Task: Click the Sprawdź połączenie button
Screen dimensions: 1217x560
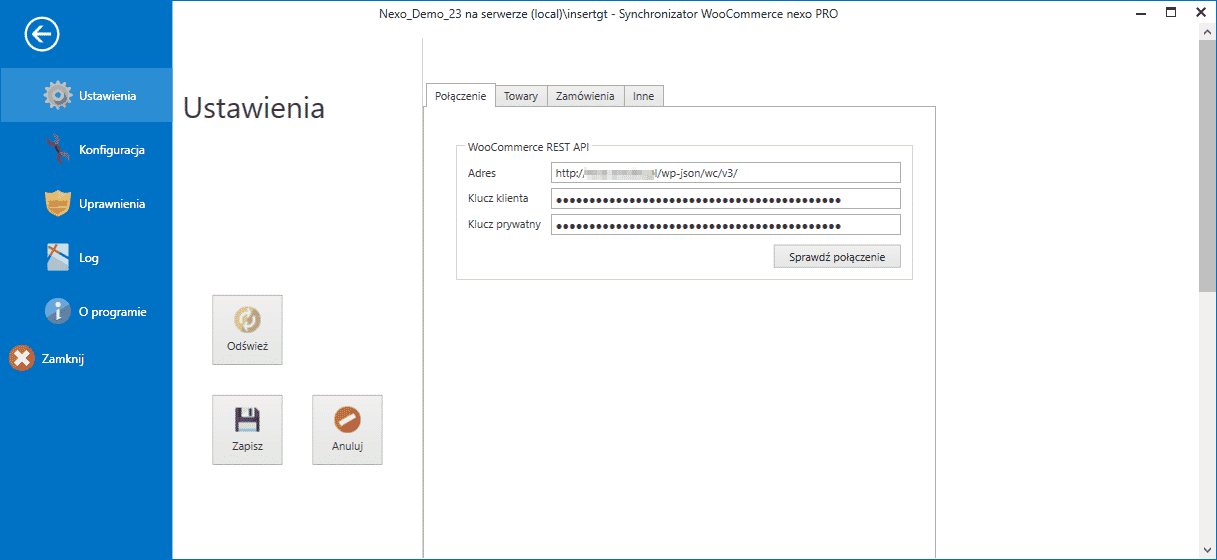Action: 837,257
